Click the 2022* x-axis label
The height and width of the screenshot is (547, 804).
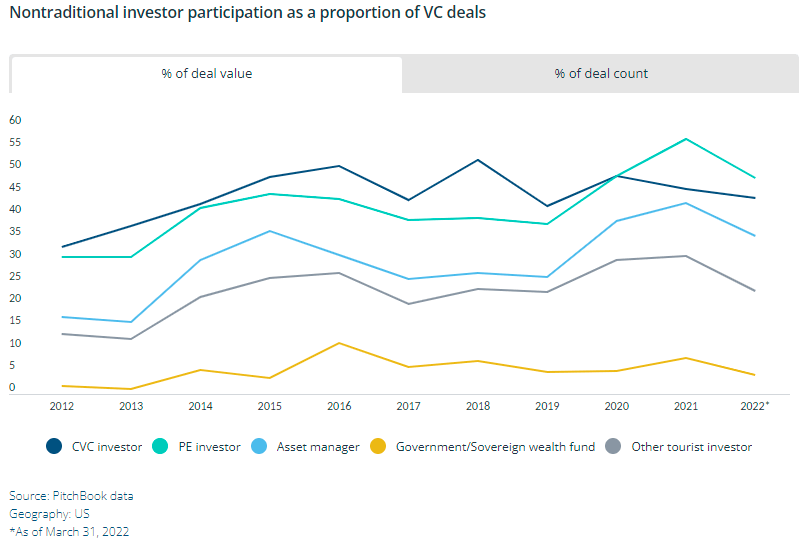coord(755,406)
